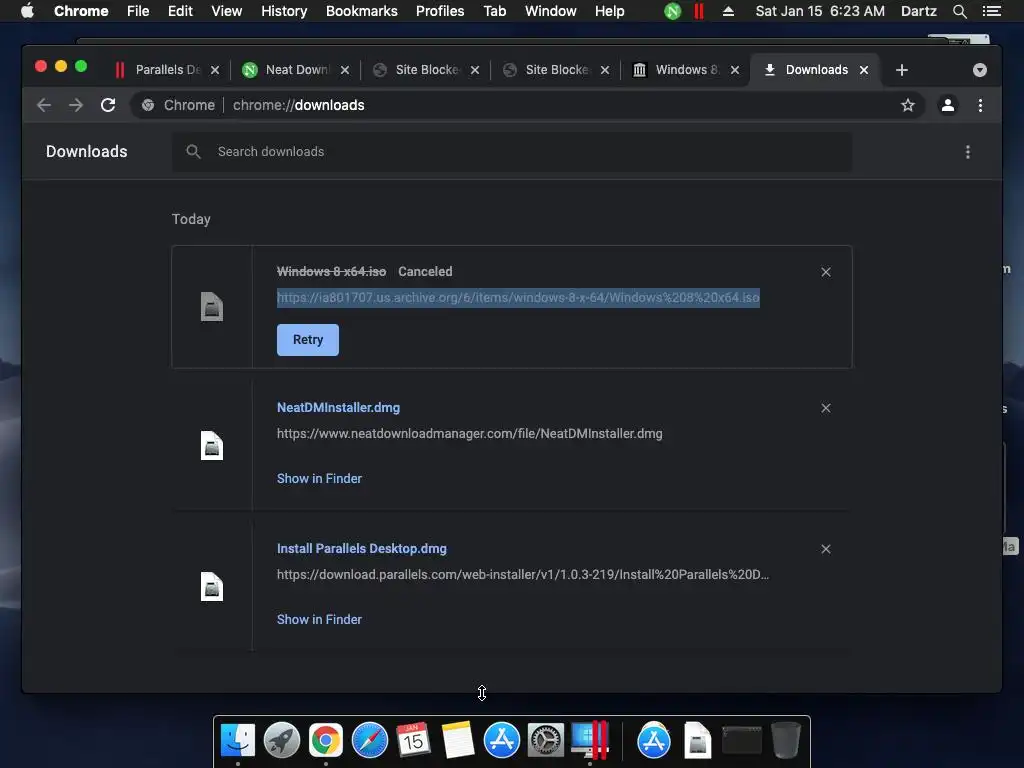The width and height of the screenshot is (1024, 768).
Task: Click the file icon of NeatDMInstaller.dmg
Action: [x=212, y=446]
